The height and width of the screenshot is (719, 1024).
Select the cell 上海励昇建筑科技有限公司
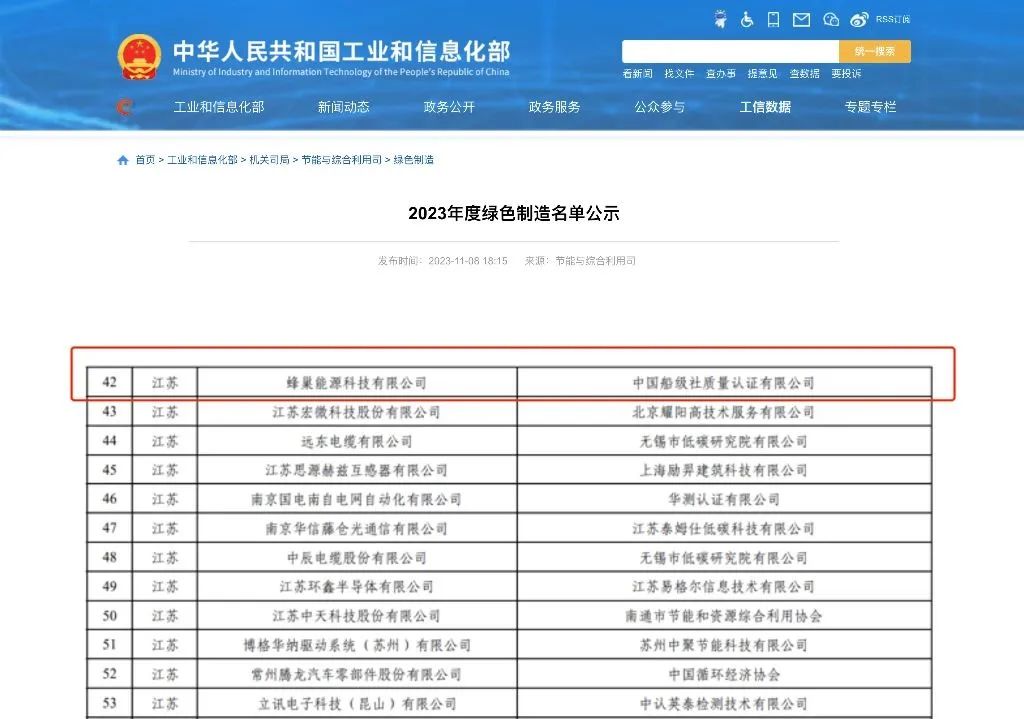pos(724,470)
